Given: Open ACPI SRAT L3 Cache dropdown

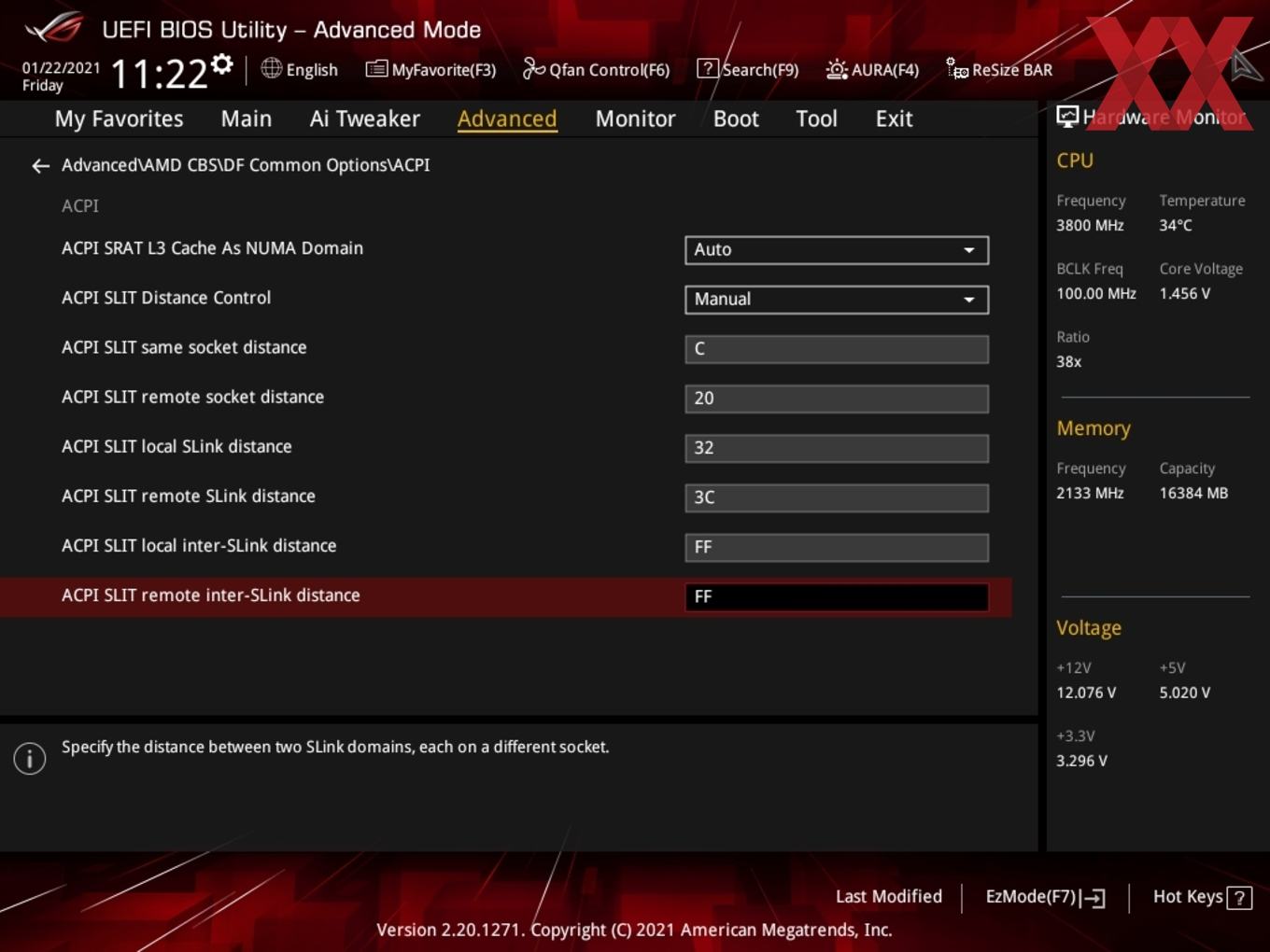Looking at the screenshot, I should [837, 250].
